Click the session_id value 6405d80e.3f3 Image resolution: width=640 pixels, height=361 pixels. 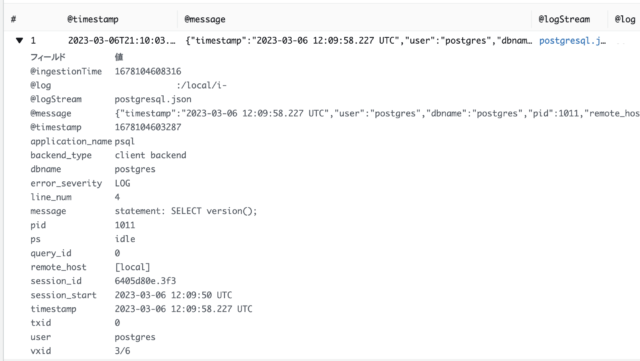[145, 281]
